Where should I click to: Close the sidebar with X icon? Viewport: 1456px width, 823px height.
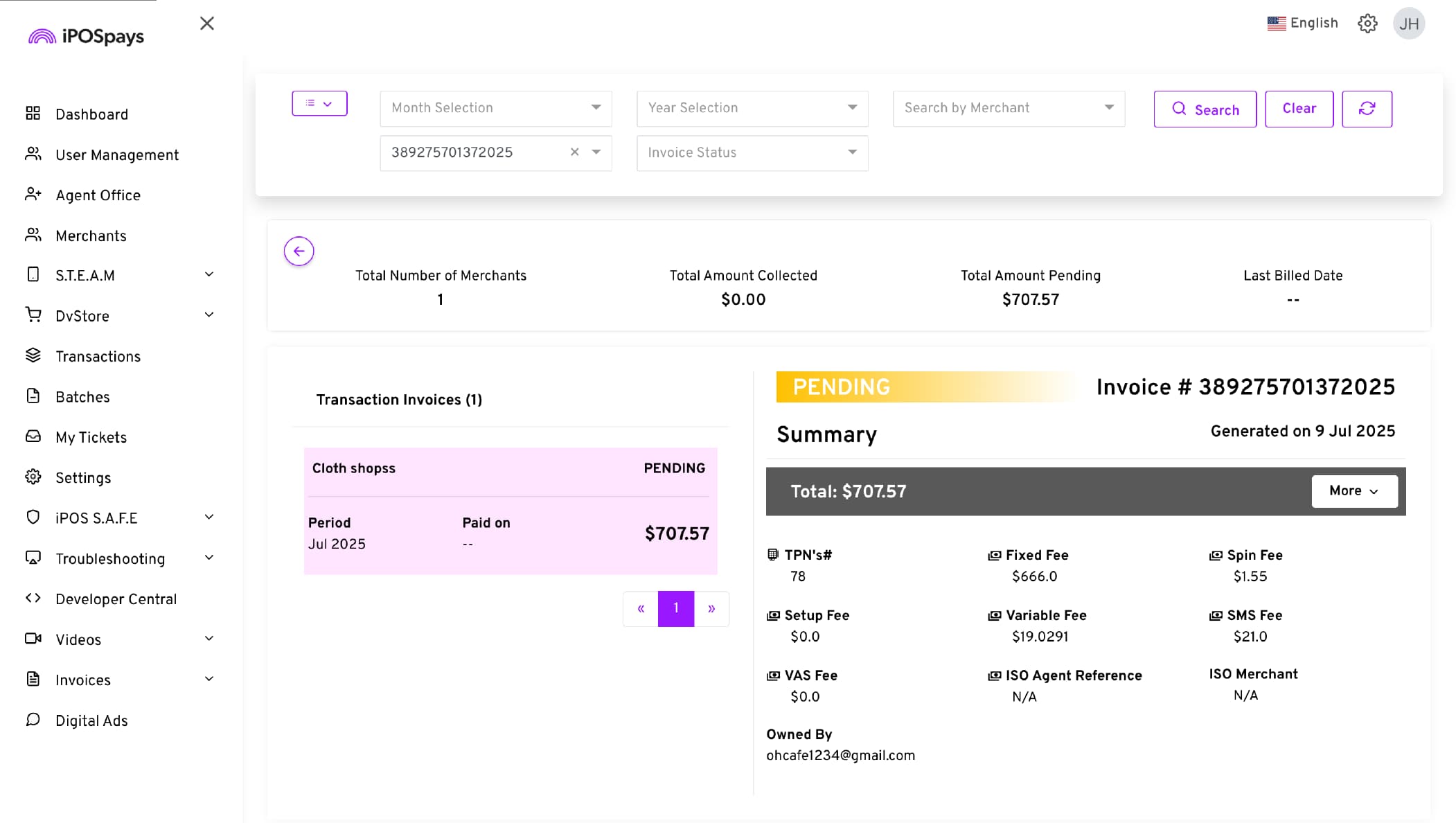[206, 24]
